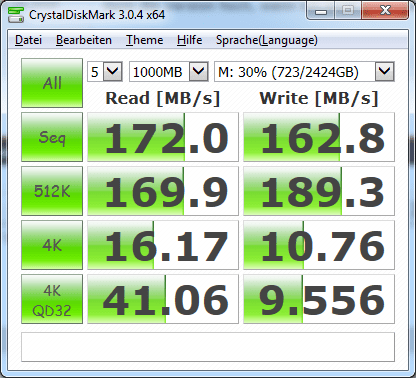Open the Bearbeiten menu

[x=84, y=40]
